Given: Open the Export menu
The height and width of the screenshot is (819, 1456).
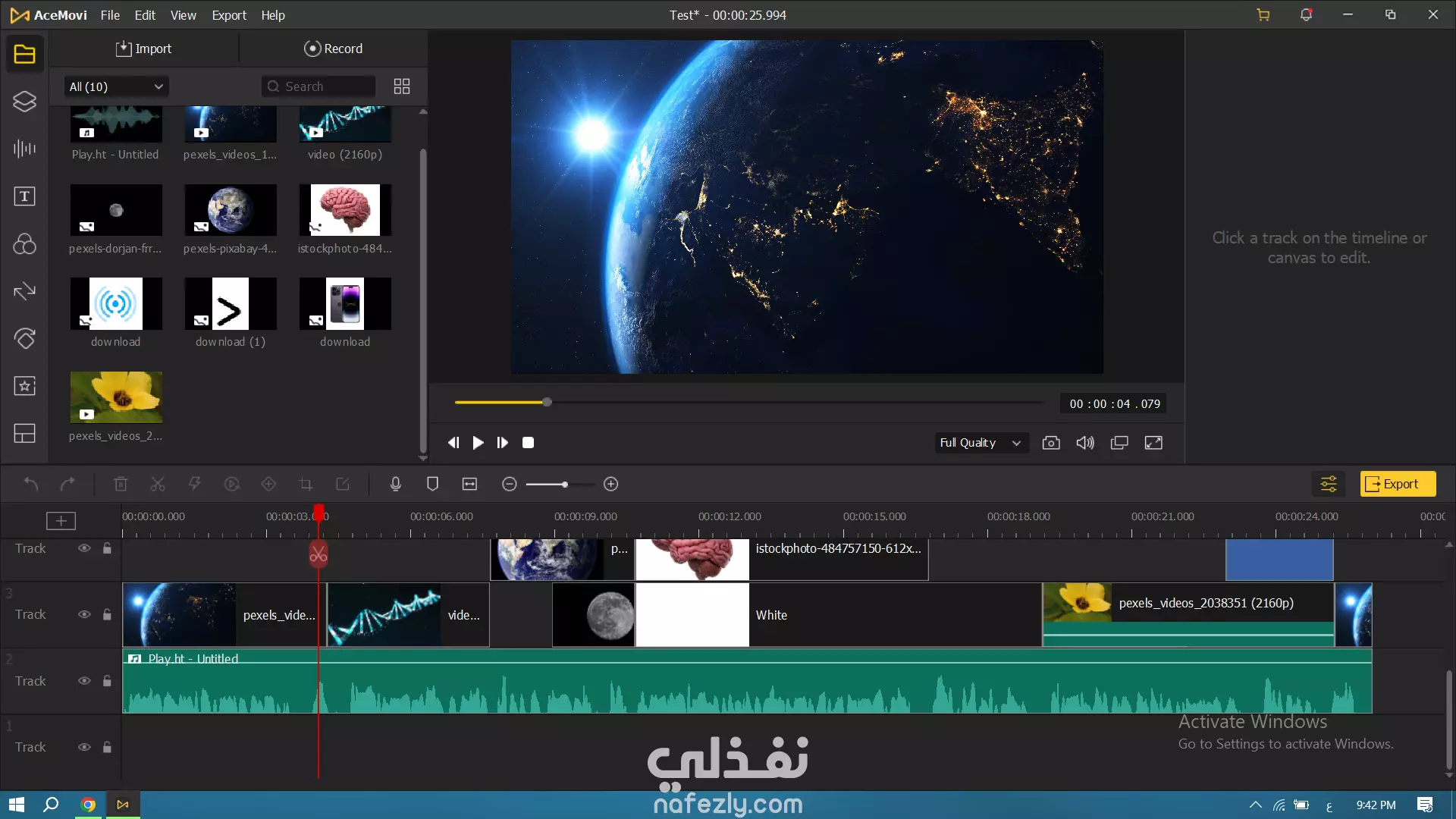Looking at the screenshot, I should (229, 15).
